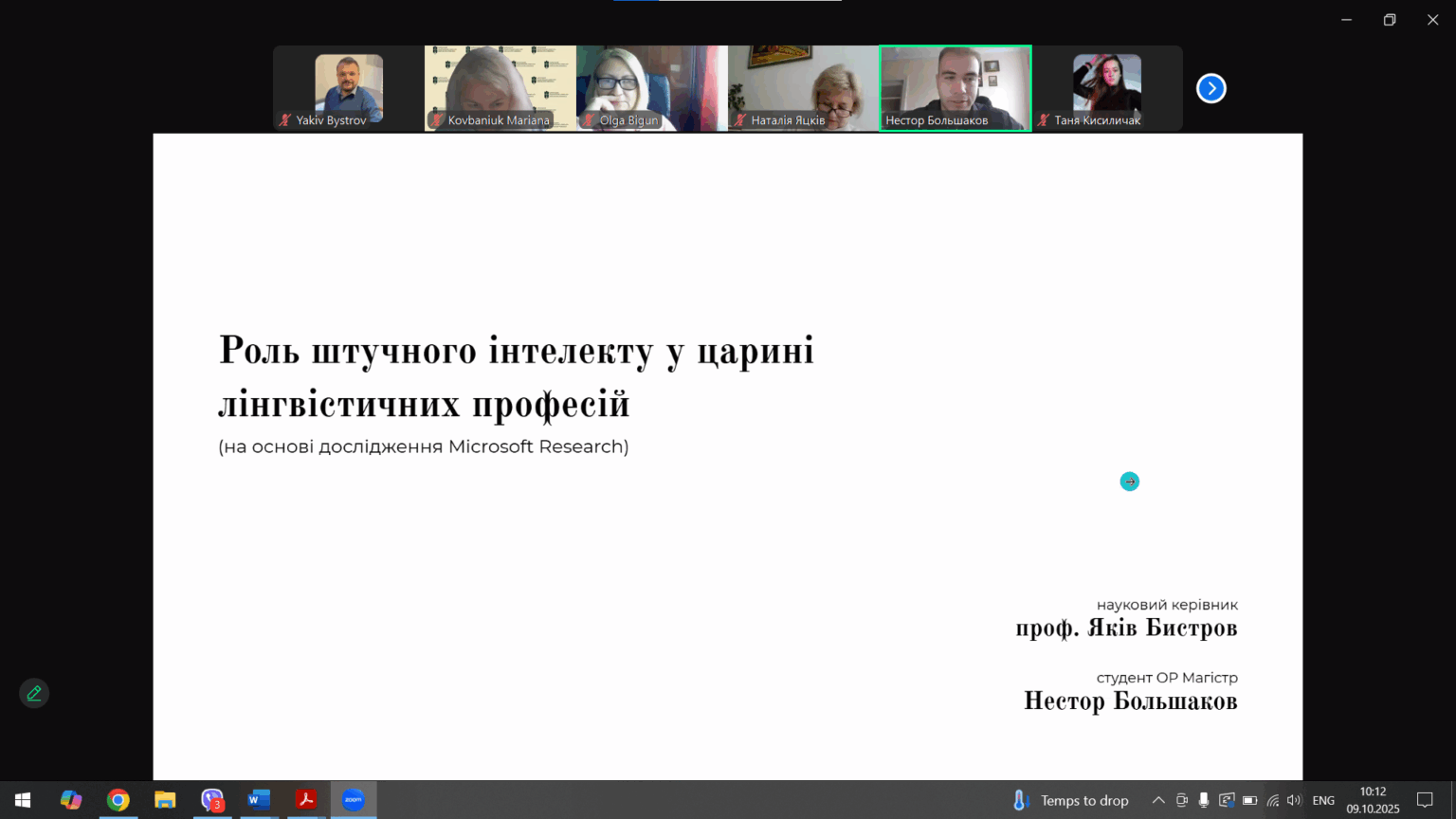Switch the ENG input language

(1323, 800)
